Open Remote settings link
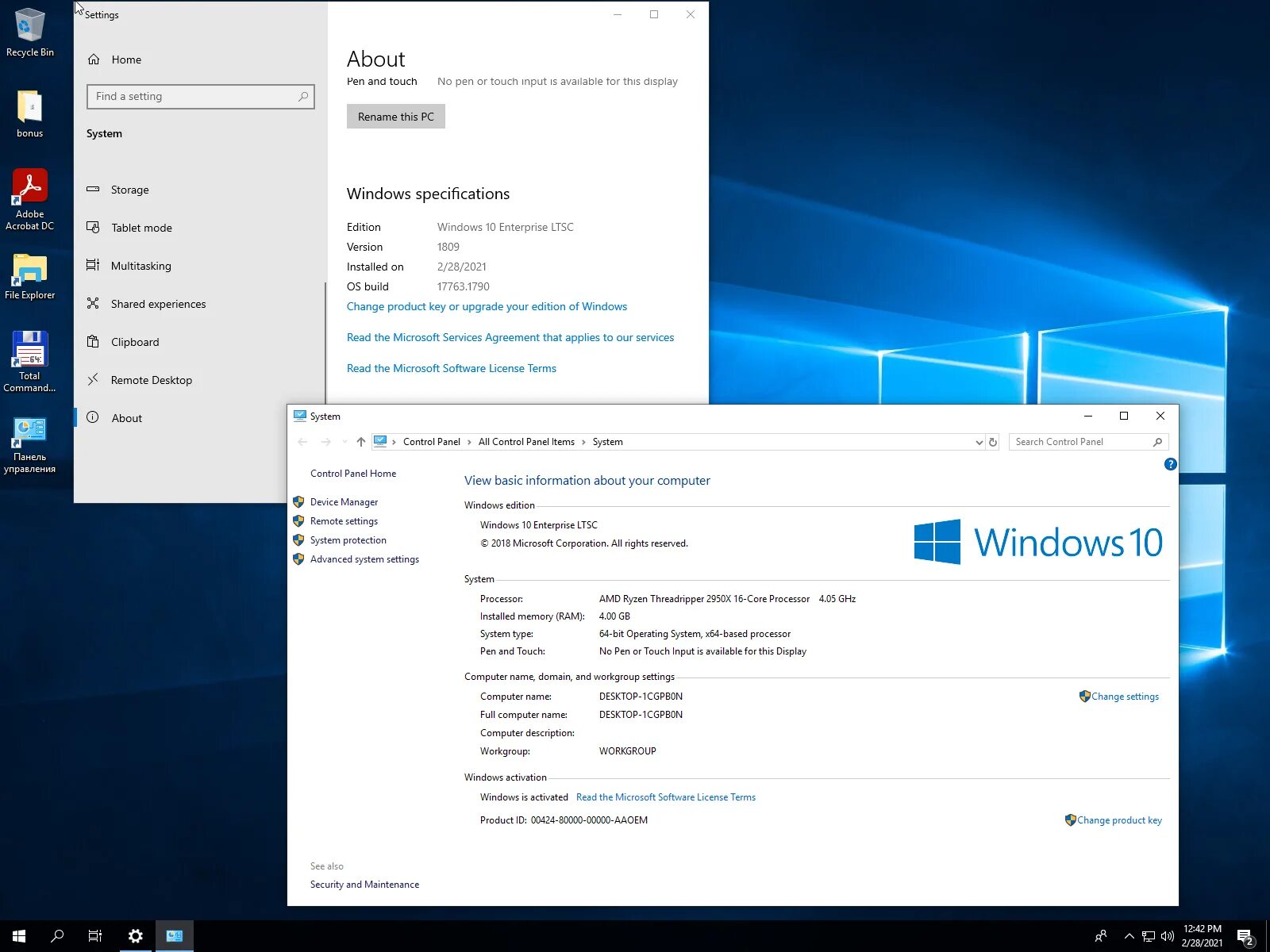This screenshot has height=952, width=1270. (344, 521)
